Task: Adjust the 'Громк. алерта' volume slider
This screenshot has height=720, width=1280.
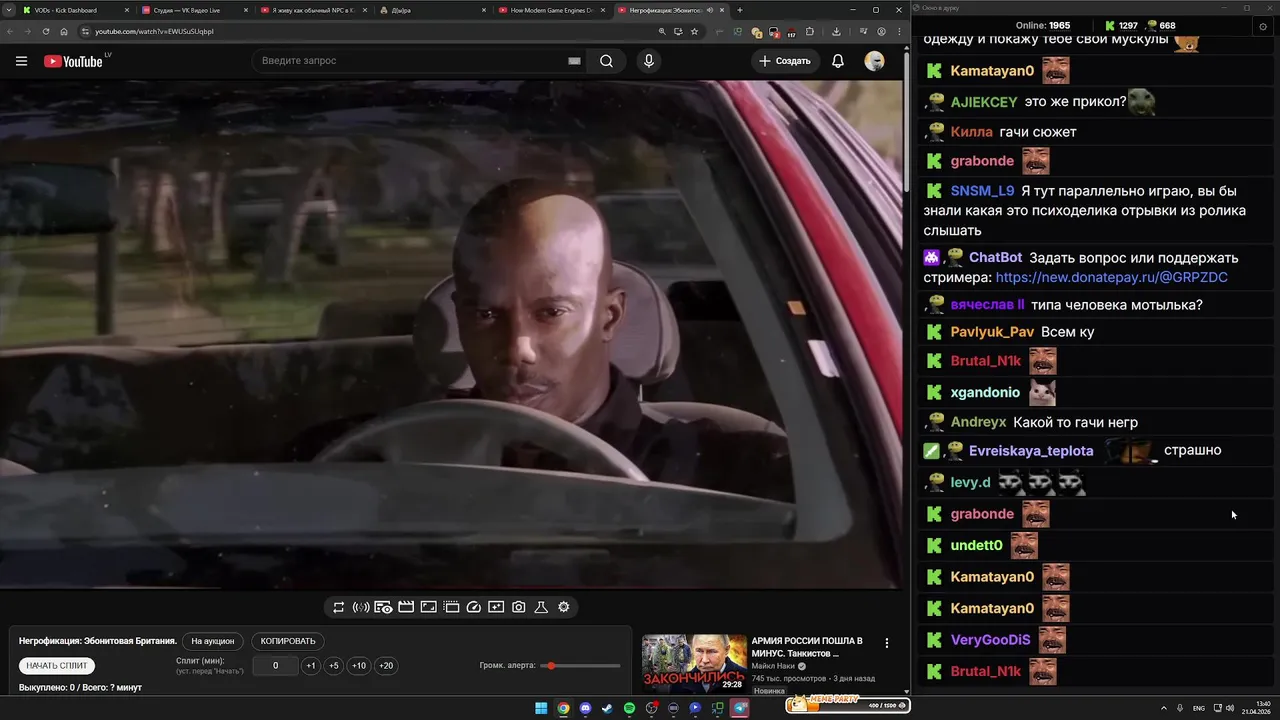Action: point(580,666)
